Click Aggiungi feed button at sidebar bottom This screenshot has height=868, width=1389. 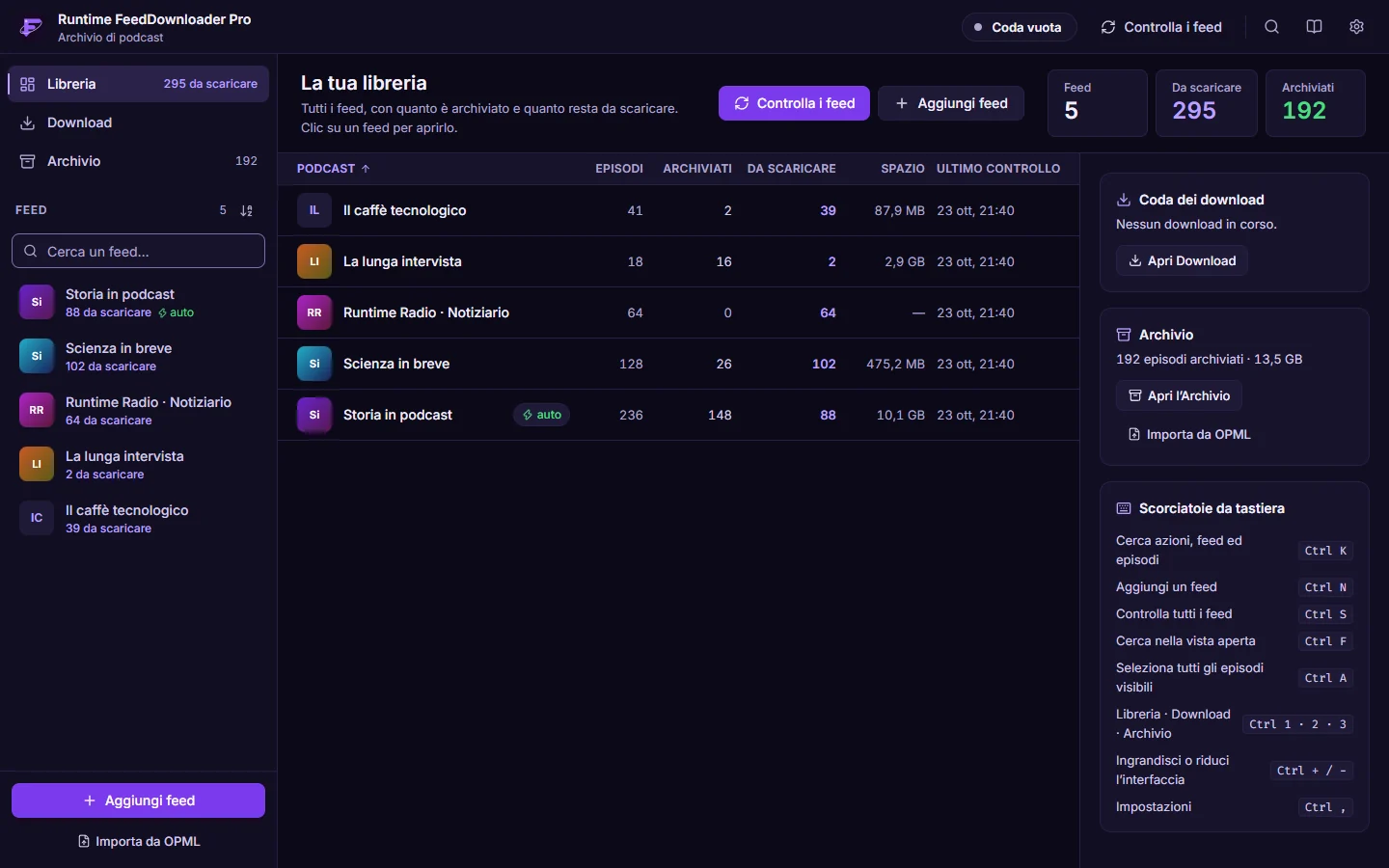pyautogui.click(x=138, y=800)
